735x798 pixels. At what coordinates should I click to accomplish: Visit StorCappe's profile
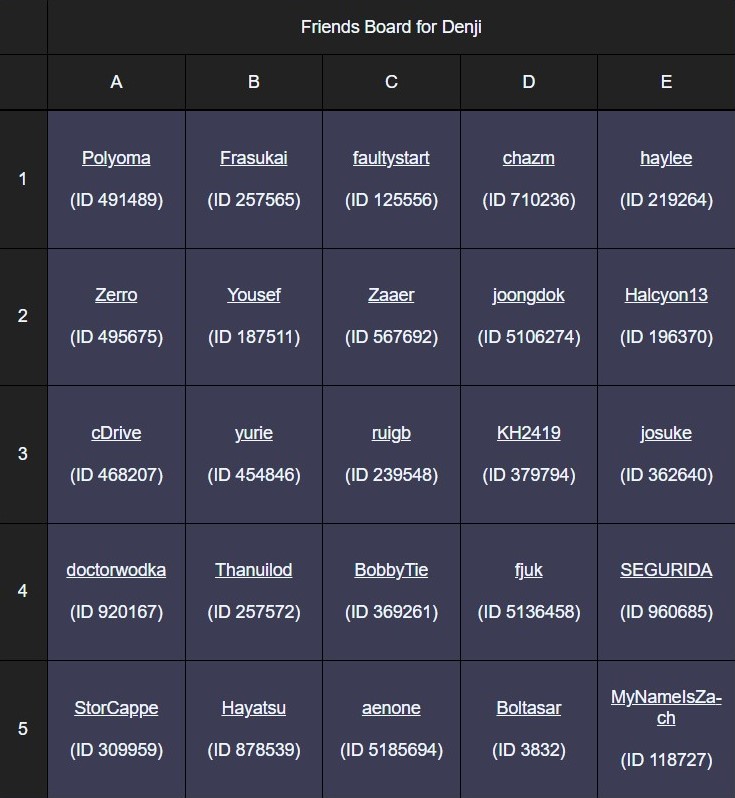click(116, 708)
